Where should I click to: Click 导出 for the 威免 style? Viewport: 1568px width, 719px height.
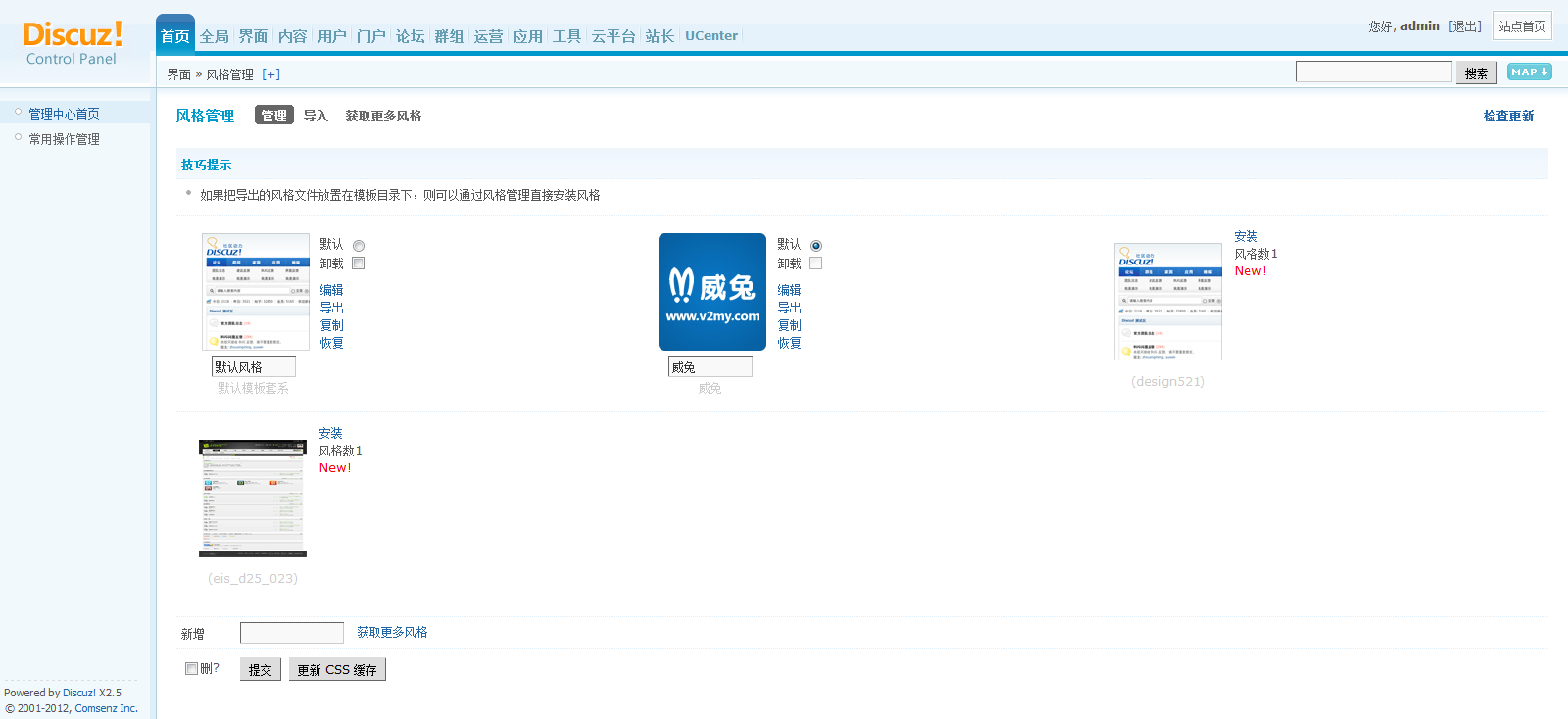790,308
